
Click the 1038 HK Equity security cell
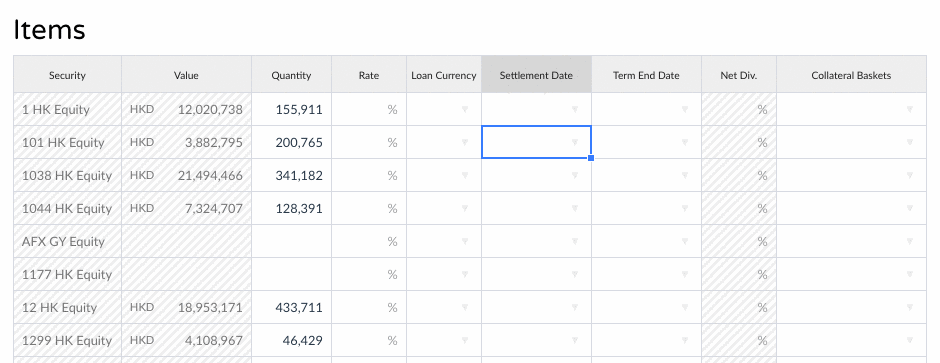(67, 176)
